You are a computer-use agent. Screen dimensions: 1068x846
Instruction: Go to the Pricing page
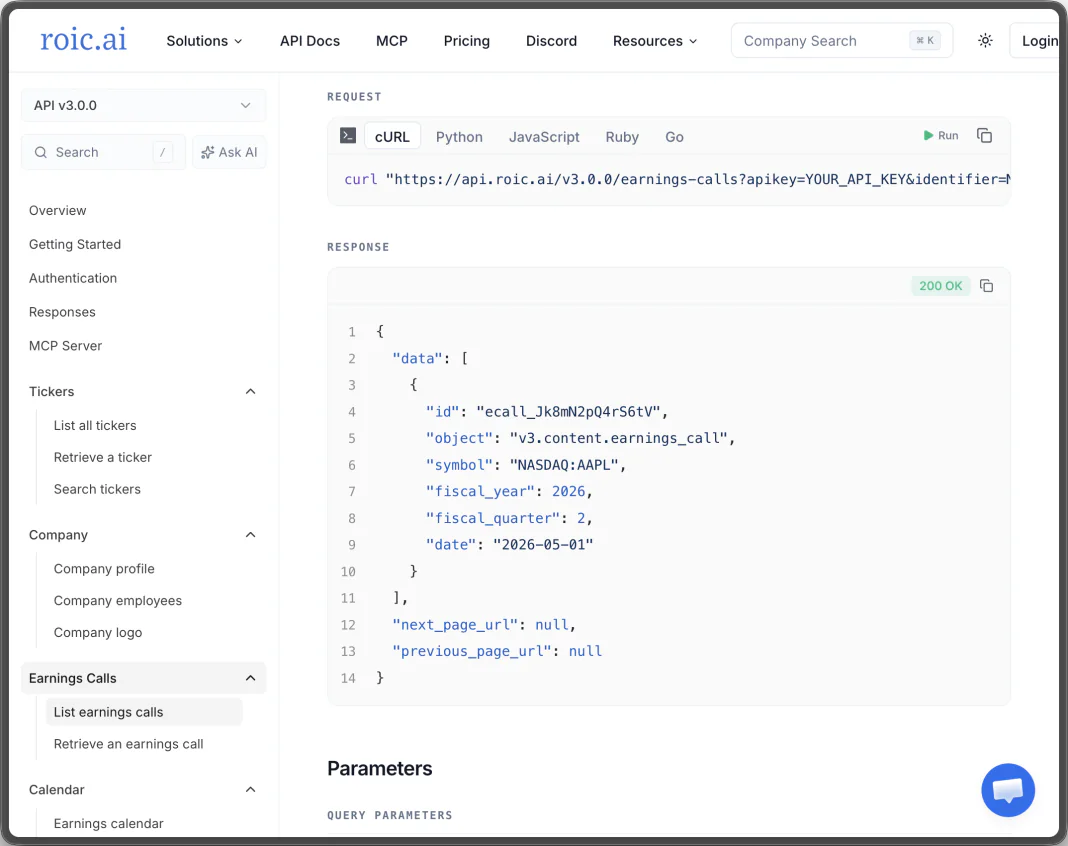[467, 41]
